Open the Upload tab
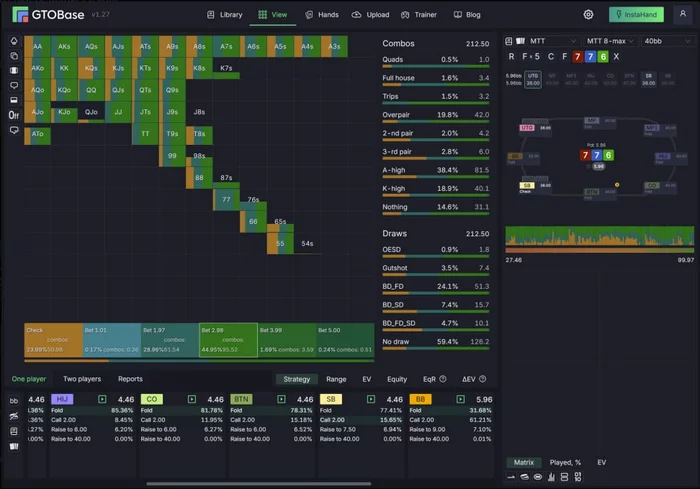The image size is (700, 489). 371,15
